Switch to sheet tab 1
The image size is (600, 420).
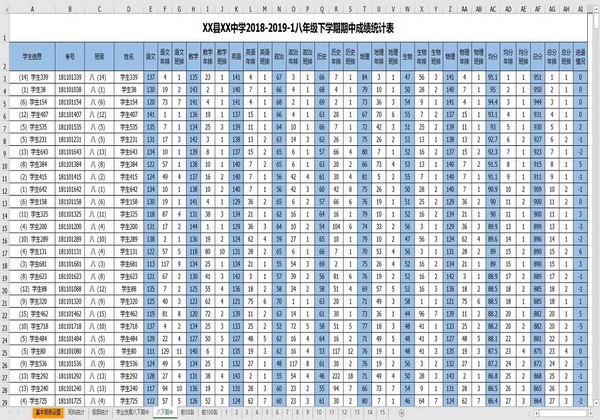(x=226, y=413)
